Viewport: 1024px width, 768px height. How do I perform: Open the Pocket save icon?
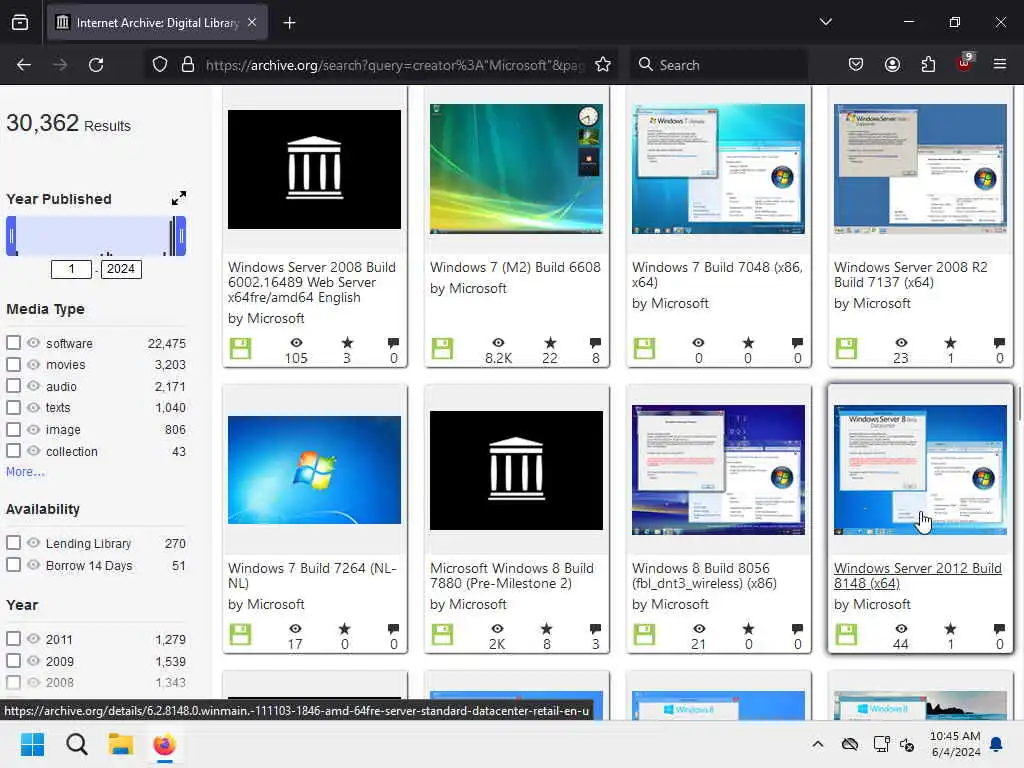point(856,64)
